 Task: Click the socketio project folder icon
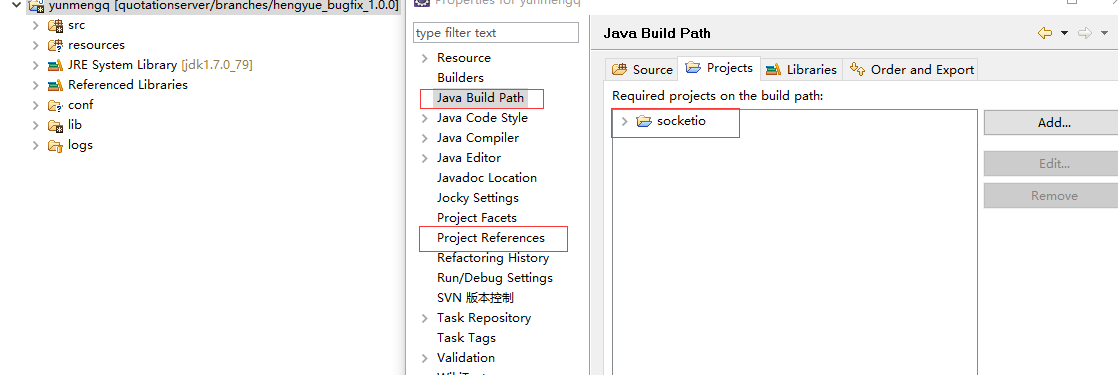[x=645, y=121]
